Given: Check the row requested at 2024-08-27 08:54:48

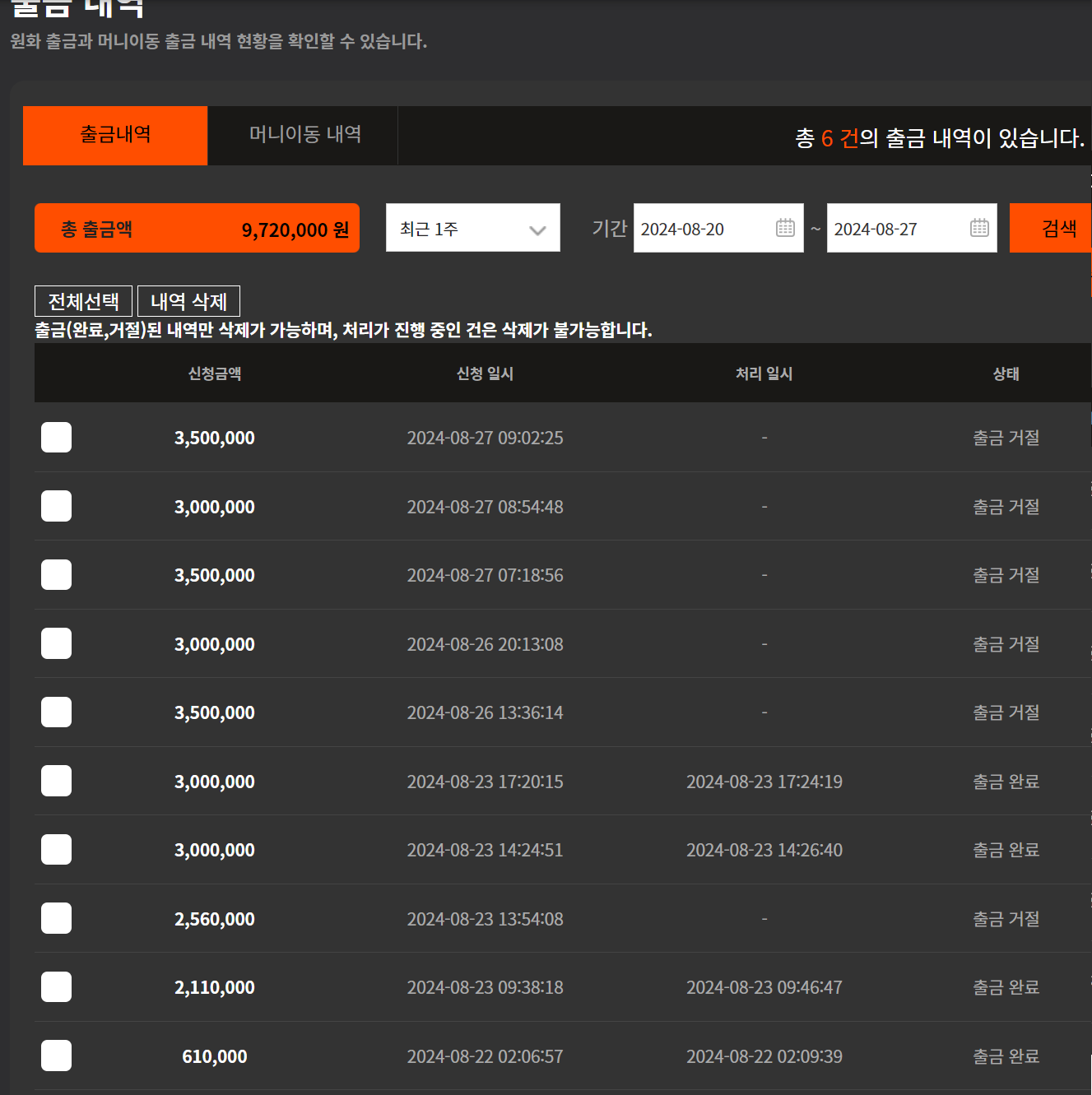Looking at the screenshot, I should [x=57, y=506].
